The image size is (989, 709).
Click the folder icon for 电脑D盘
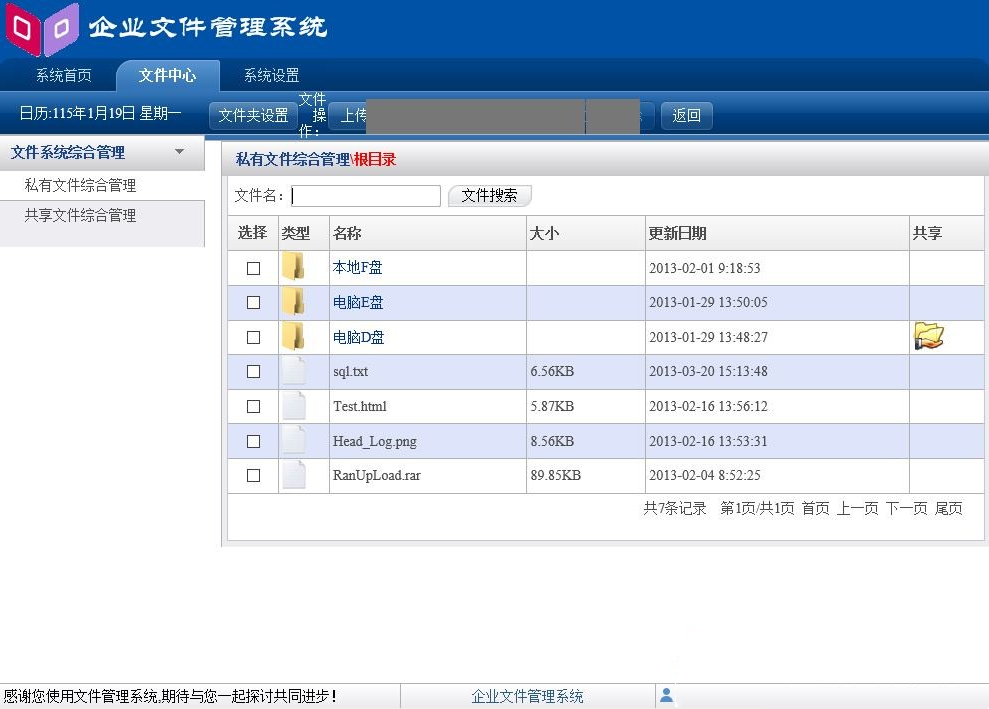(x=293, y=337)
